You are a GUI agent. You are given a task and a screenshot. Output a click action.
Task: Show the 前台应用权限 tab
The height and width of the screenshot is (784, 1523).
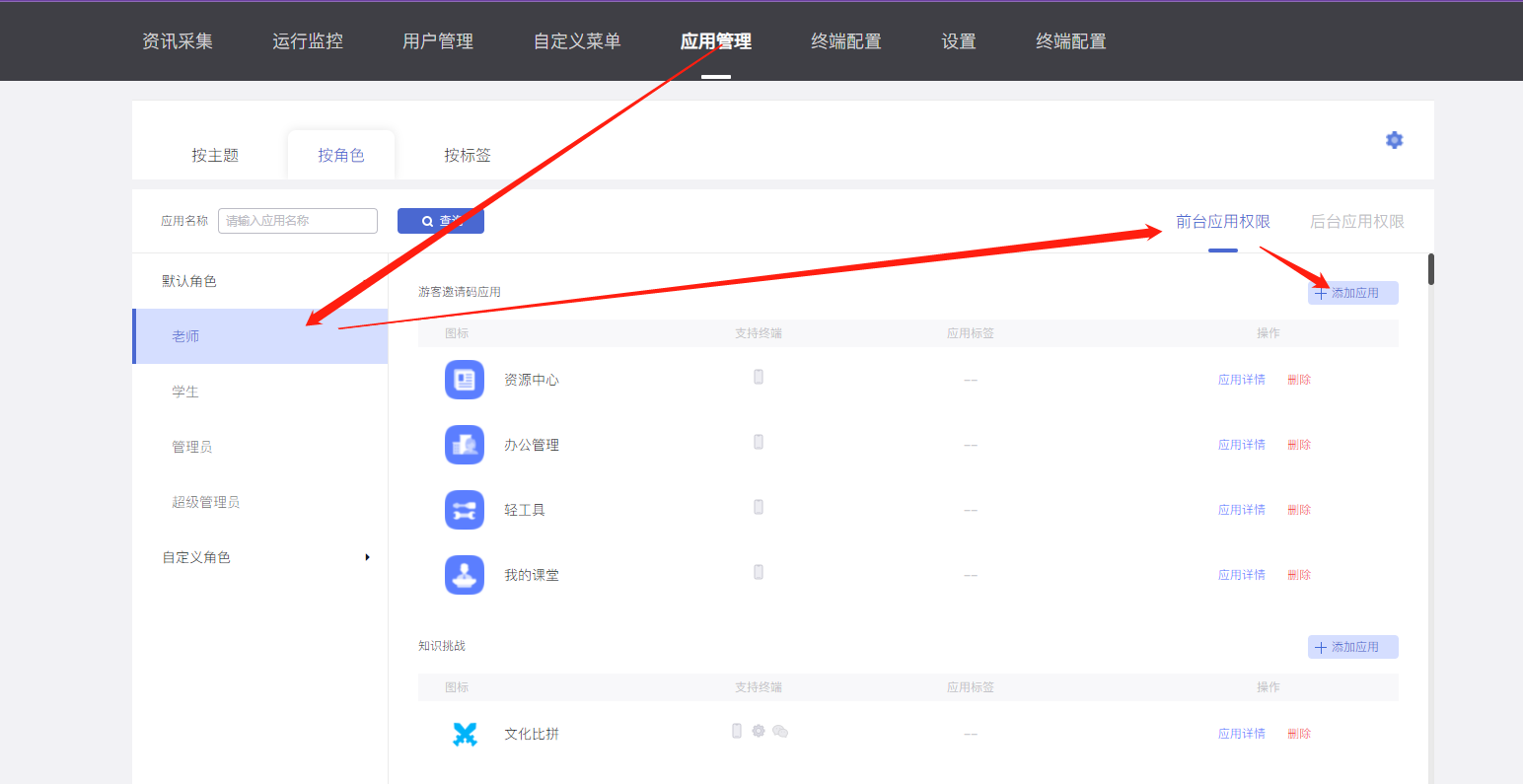coord(1223,222)
